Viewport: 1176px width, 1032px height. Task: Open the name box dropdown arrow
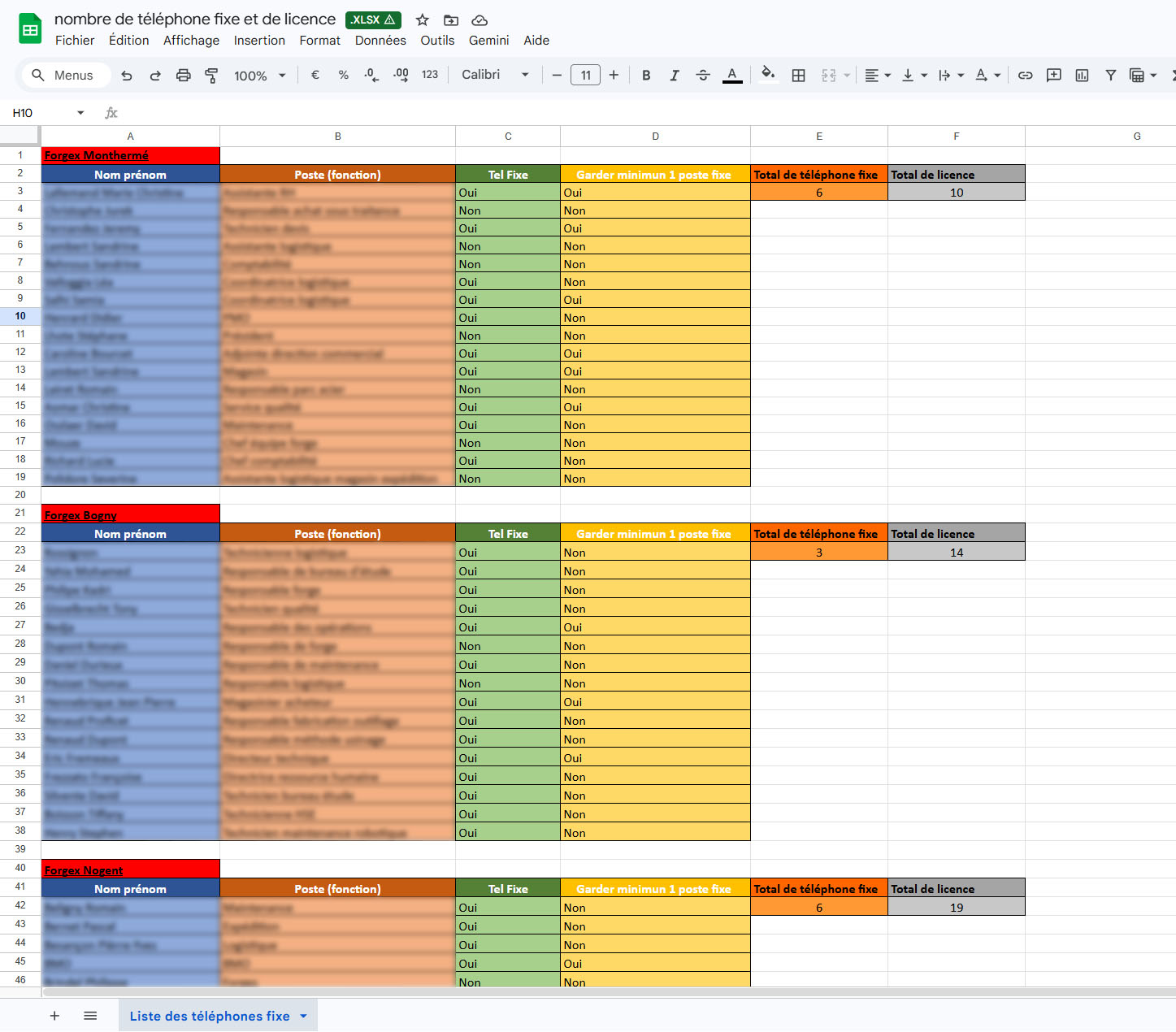coord(80,113)
